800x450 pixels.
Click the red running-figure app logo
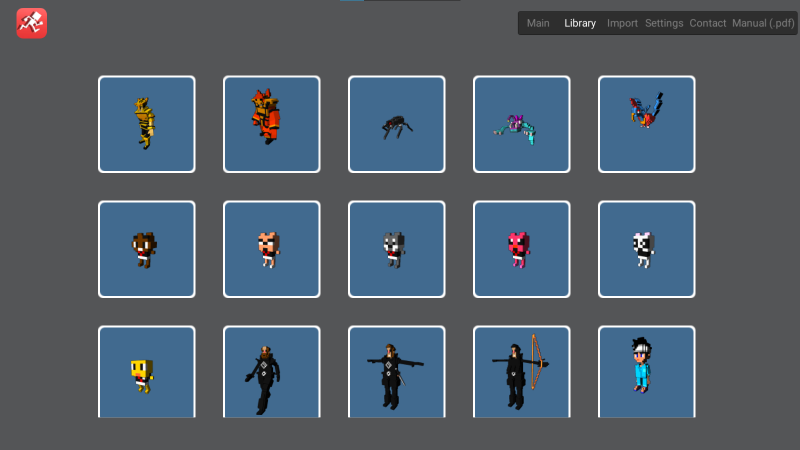32,23
